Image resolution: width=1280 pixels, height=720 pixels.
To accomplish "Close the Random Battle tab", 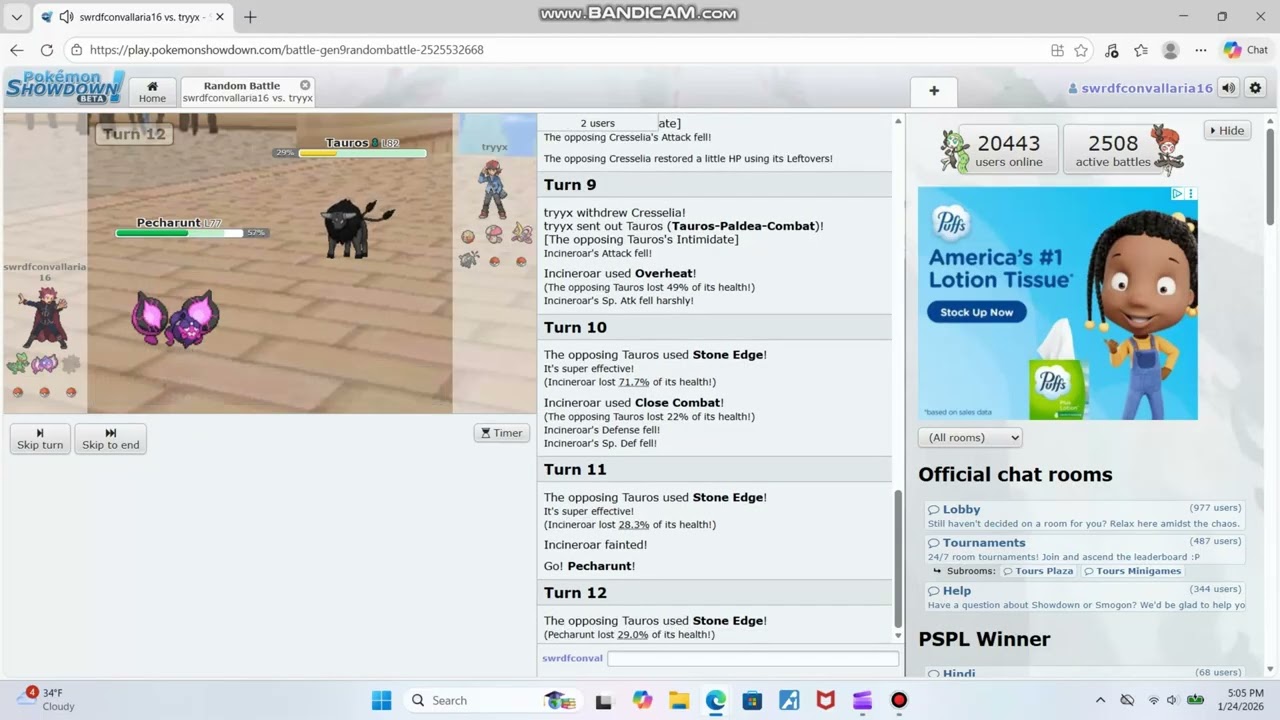I will point(305,85).
